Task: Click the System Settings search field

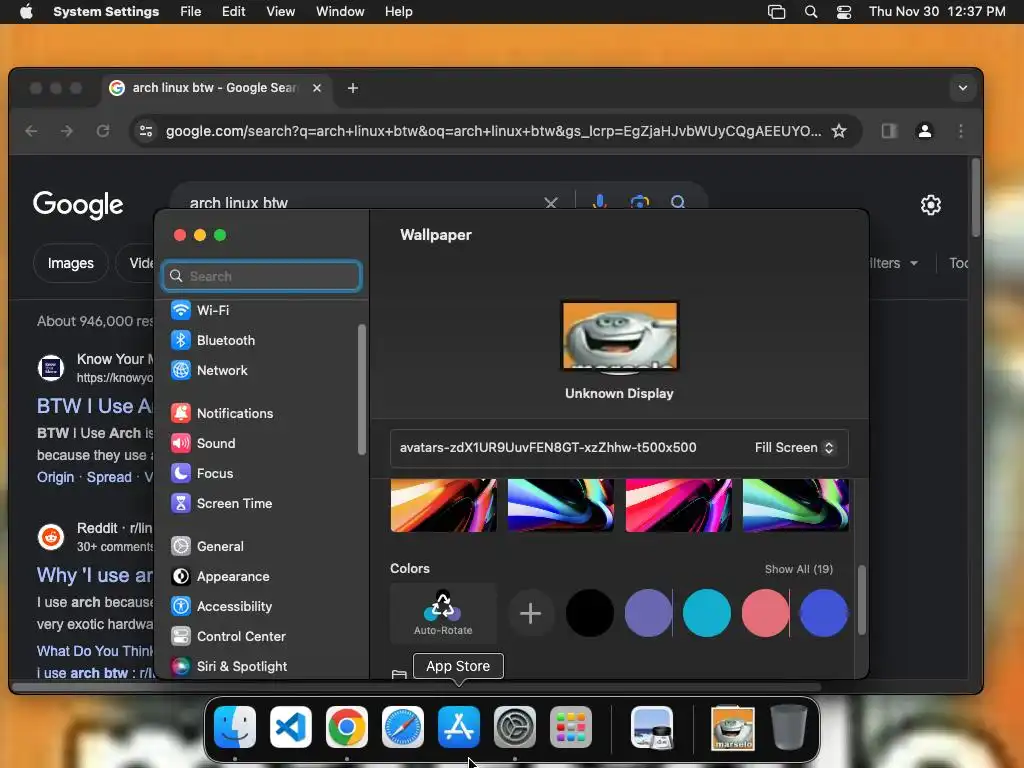Action: point(261,276)
